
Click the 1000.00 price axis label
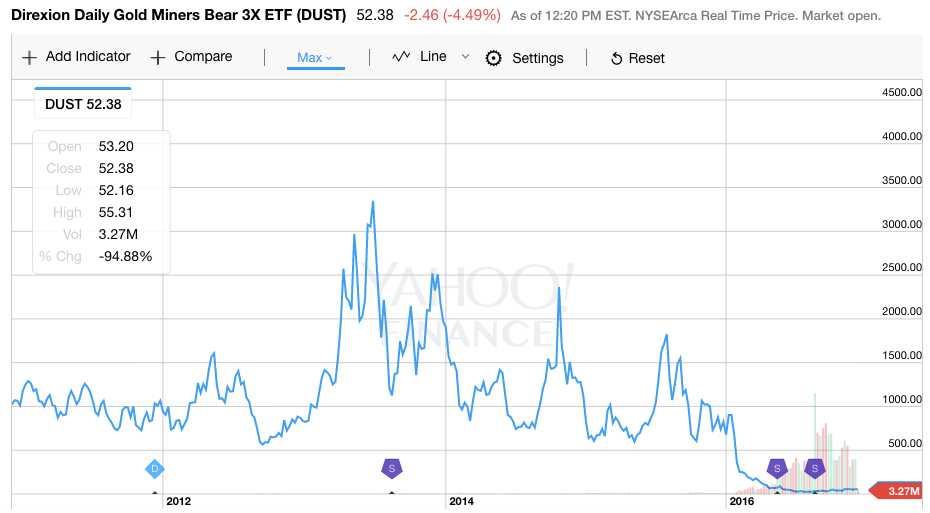click(902, 400)
